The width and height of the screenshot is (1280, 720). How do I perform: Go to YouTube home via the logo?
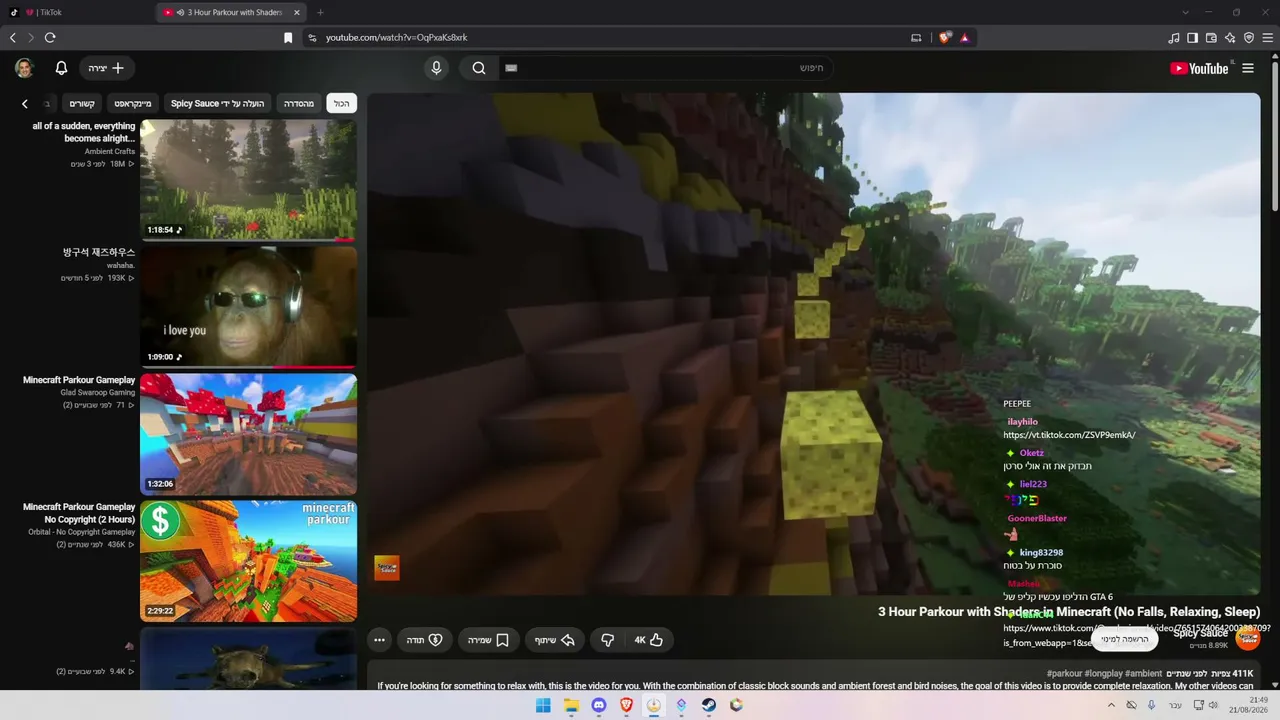tap(1199, 68)
